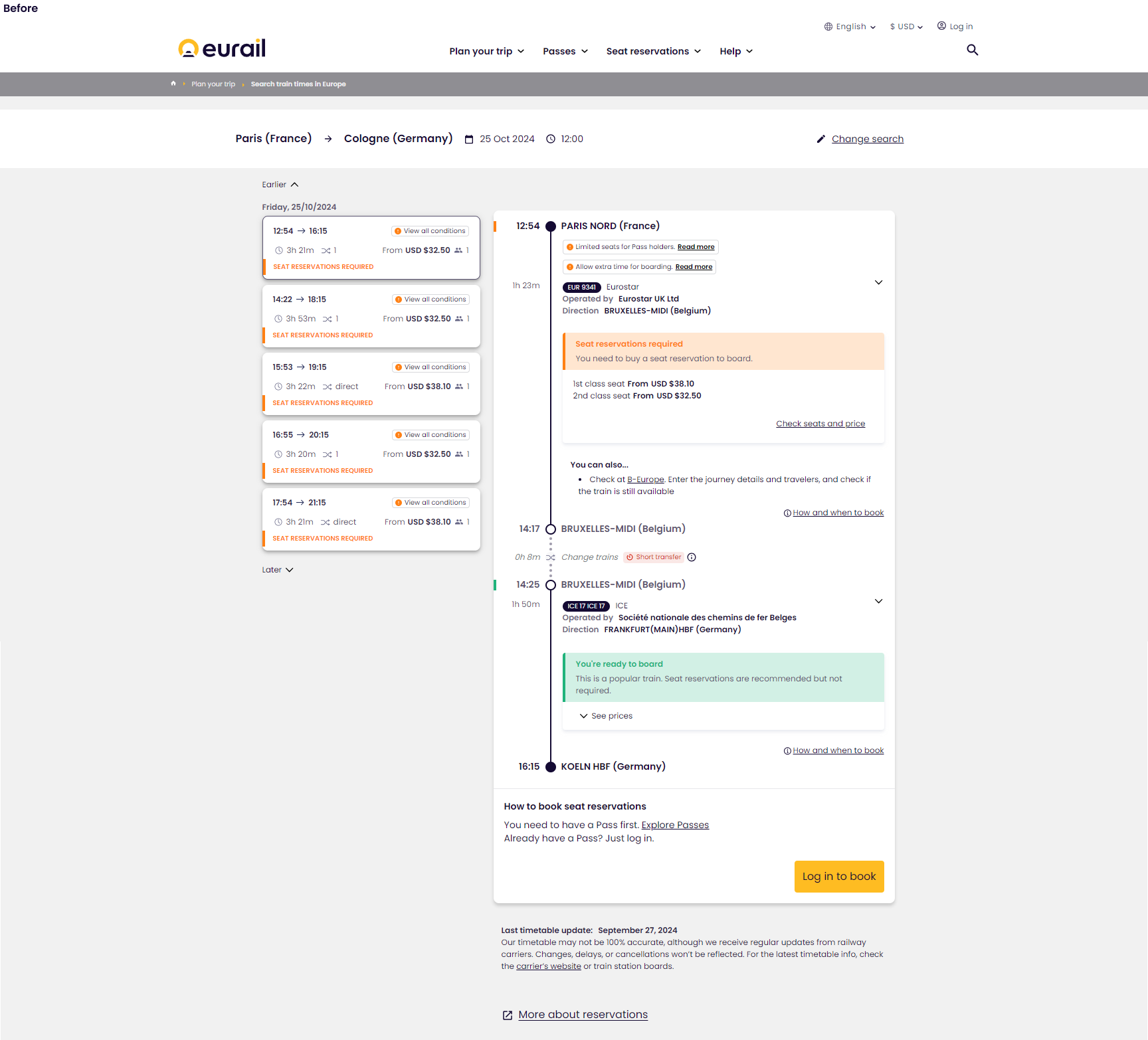Expand the Eurostar segment details chevron
Screen dimensions: 1148x1040
(x=878, y=282)
